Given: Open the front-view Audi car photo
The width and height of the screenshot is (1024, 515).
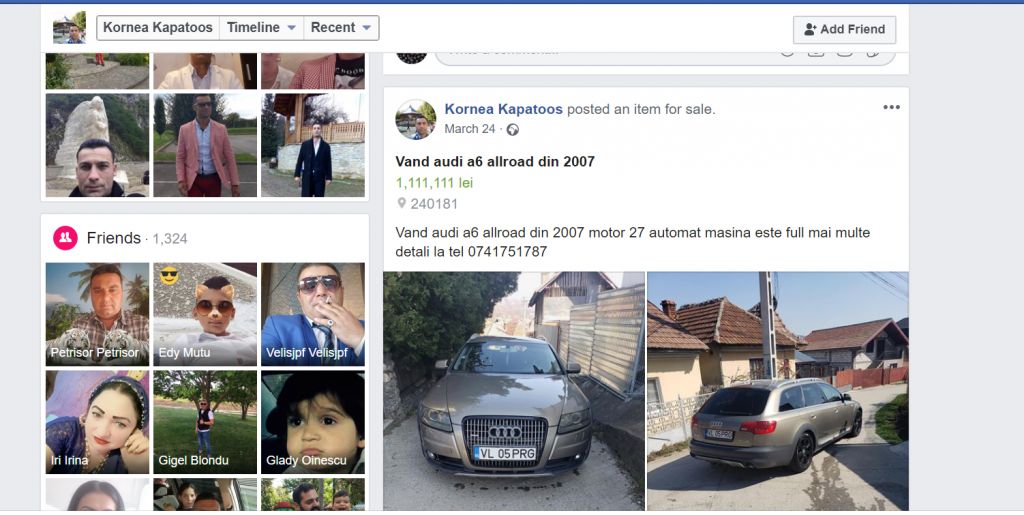Looking at the screenshot, I should click(514, 390).
